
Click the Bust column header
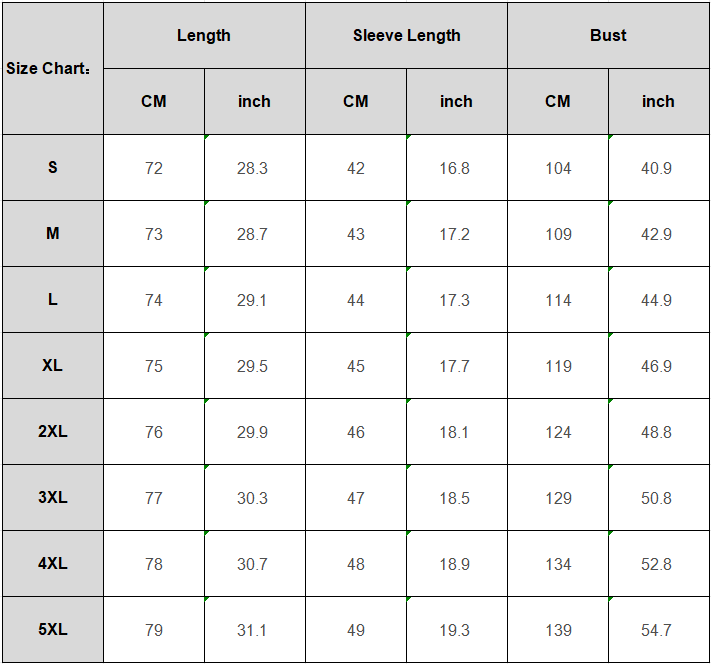(608, 36)
